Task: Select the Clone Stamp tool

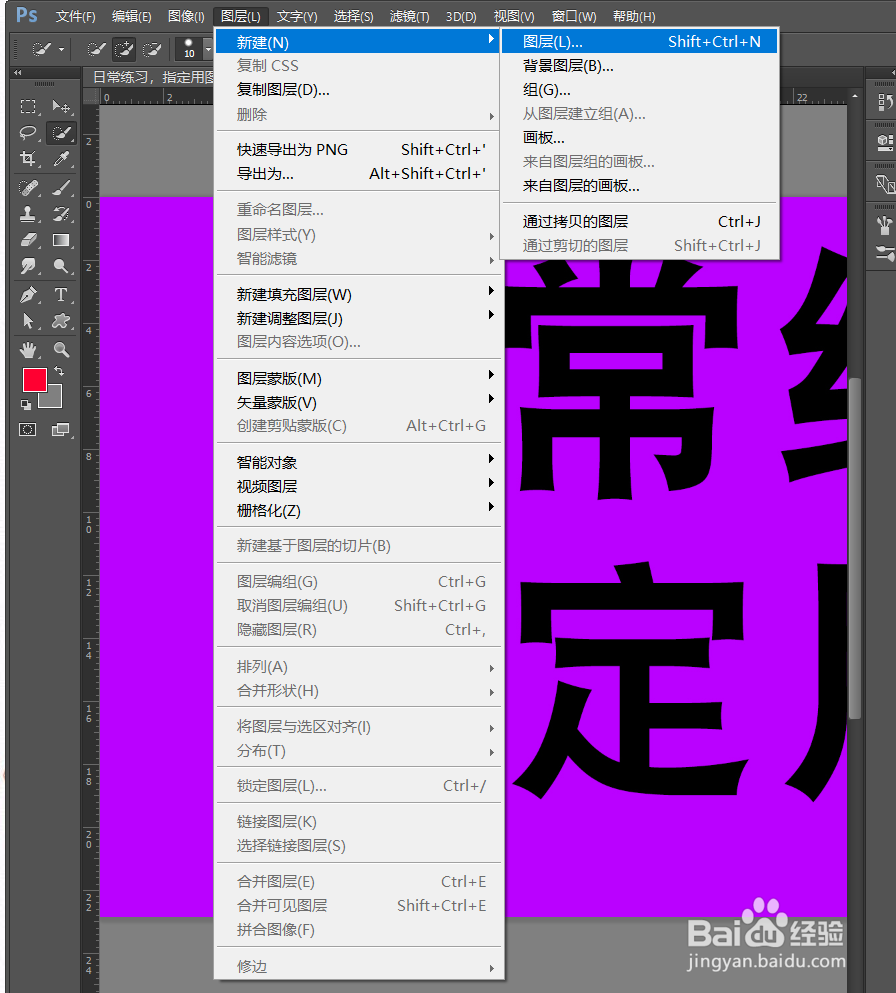Action: tap(27, 214)
